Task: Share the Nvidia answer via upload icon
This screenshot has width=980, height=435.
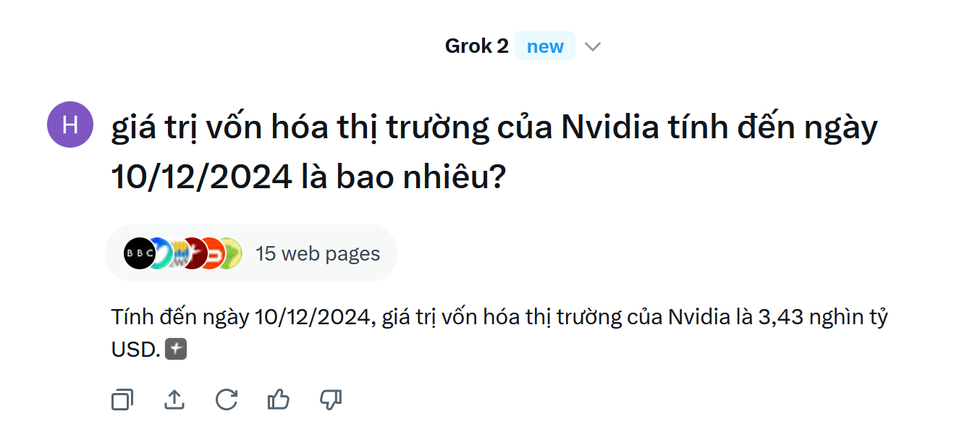Action: (x=174, y=400)
